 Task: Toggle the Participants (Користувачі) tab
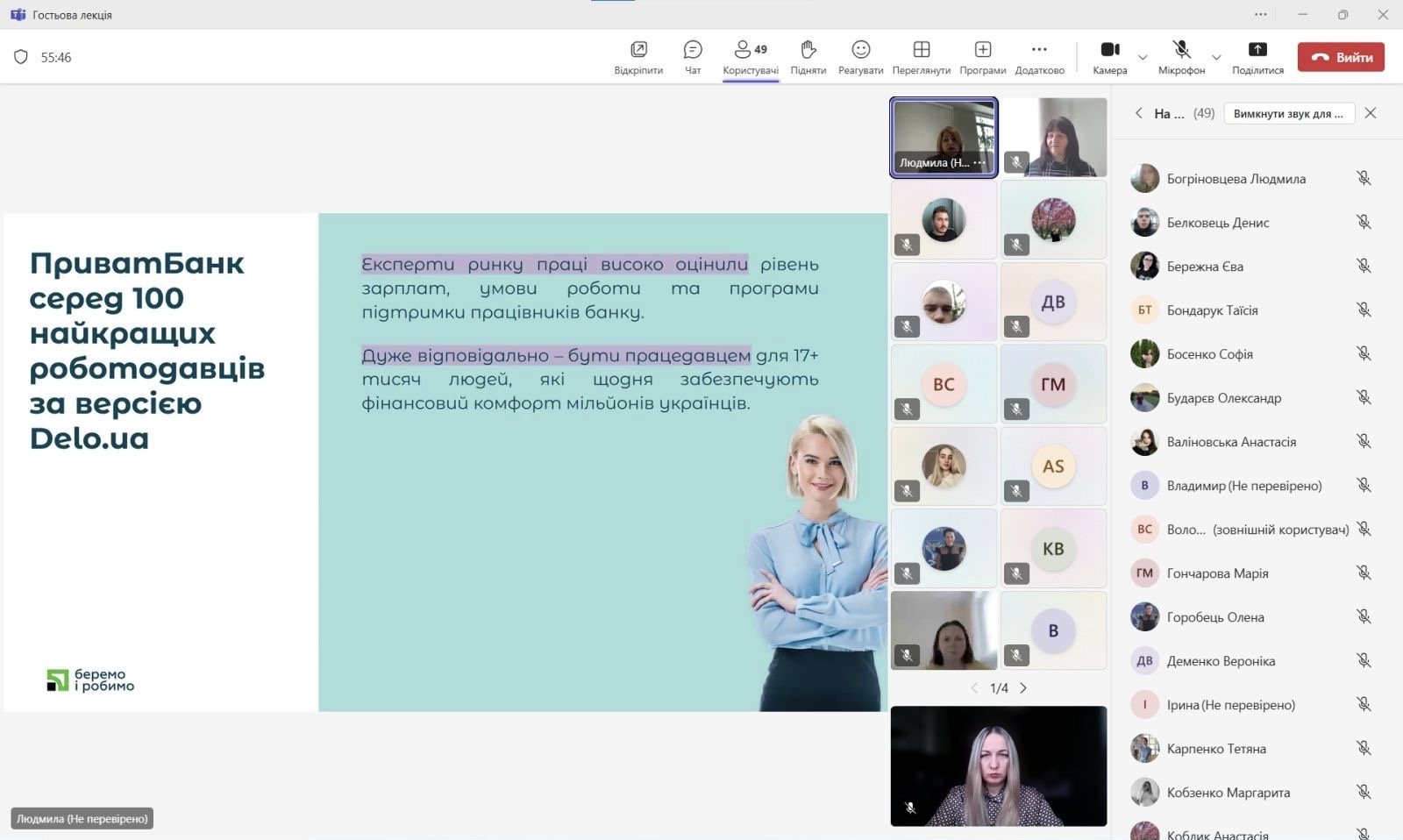[751, 57]
